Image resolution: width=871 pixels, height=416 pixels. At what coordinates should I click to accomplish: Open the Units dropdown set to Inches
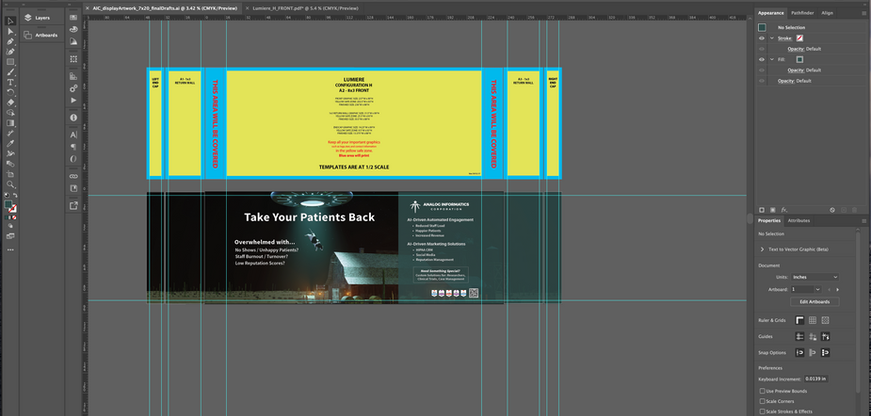tap(813, 277)
